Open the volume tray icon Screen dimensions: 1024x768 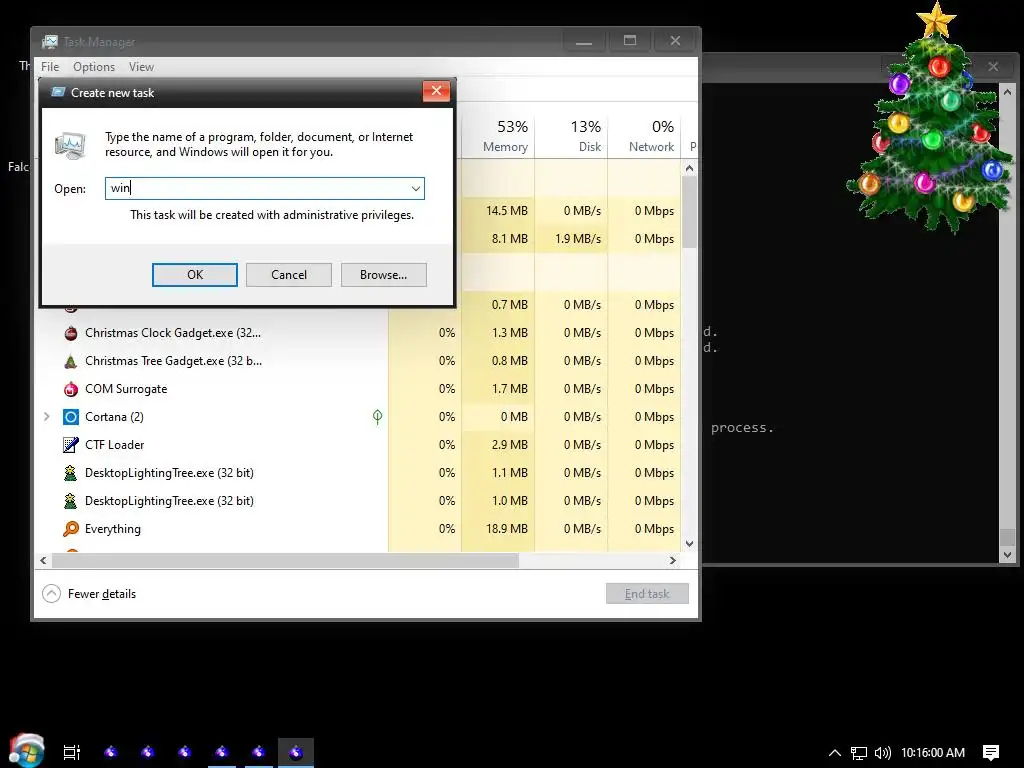[882, 753]
